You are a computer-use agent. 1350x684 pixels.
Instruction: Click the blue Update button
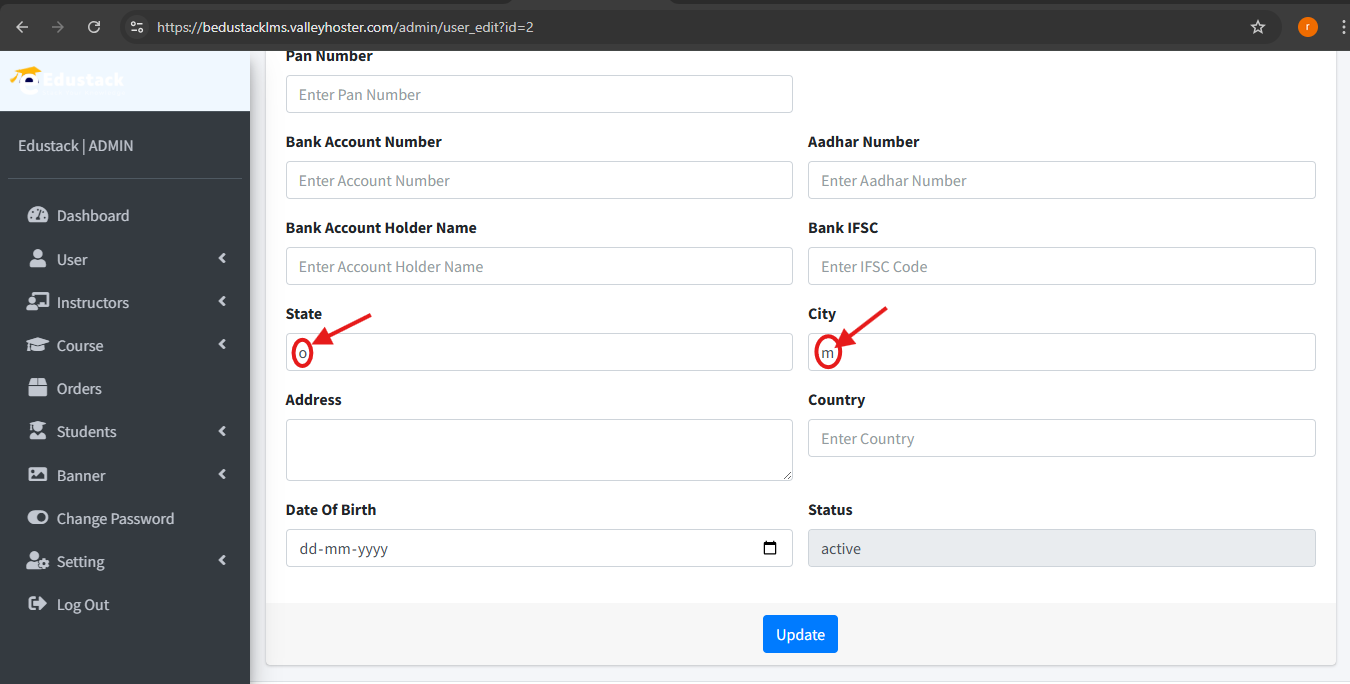pyautogui.click(x=800, y=634)
